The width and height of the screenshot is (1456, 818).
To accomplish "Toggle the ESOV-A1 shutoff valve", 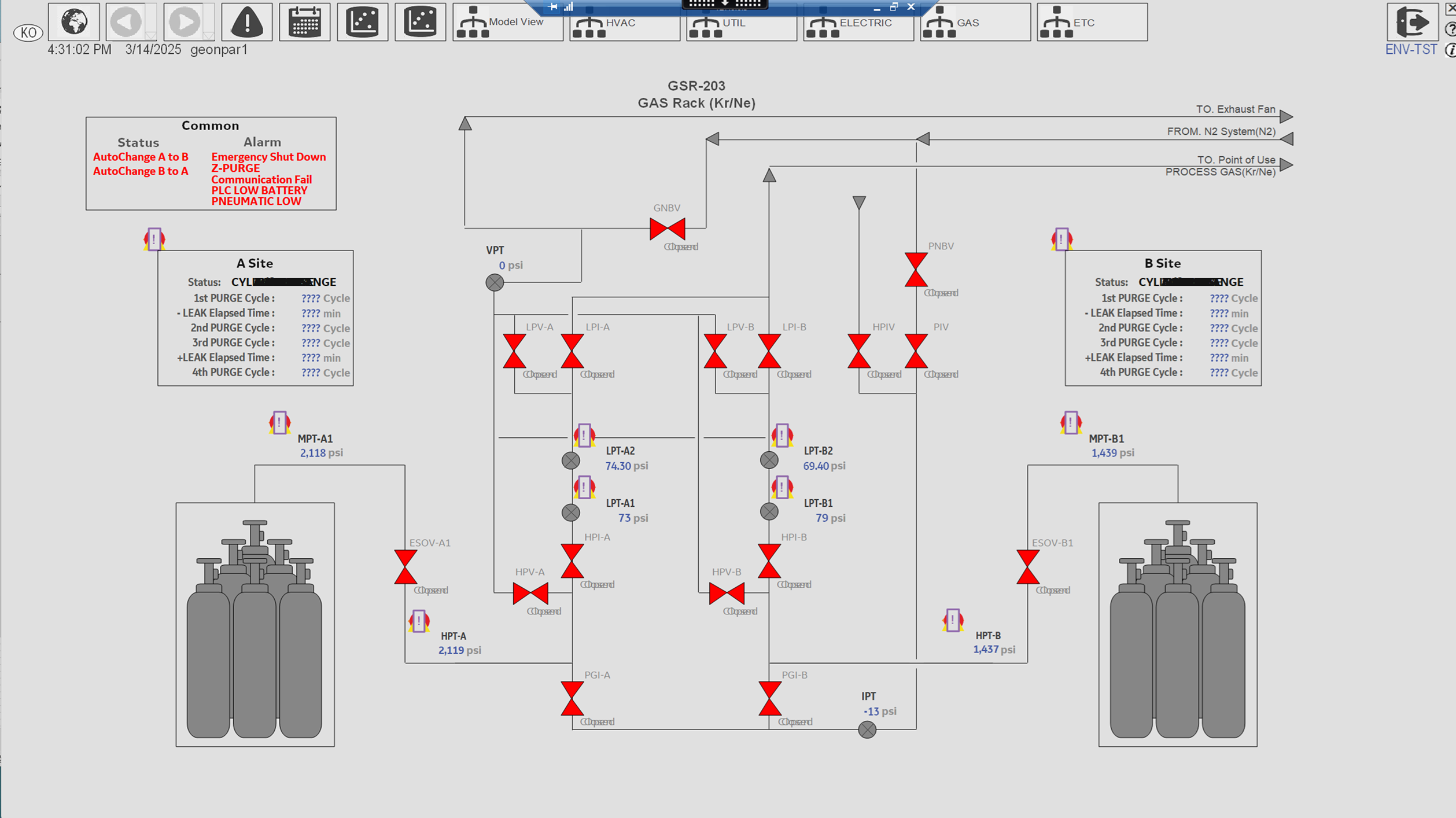I will coord(406,567).
